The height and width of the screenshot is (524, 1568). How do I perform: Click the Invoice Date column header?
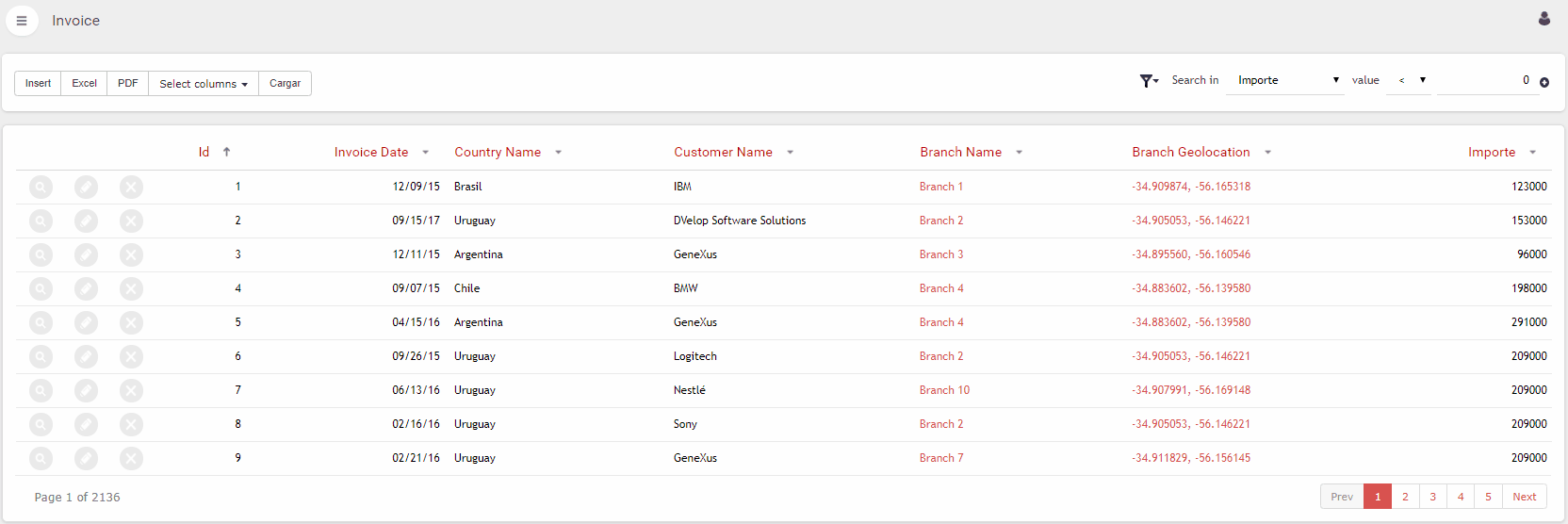[x=371, y=152]
